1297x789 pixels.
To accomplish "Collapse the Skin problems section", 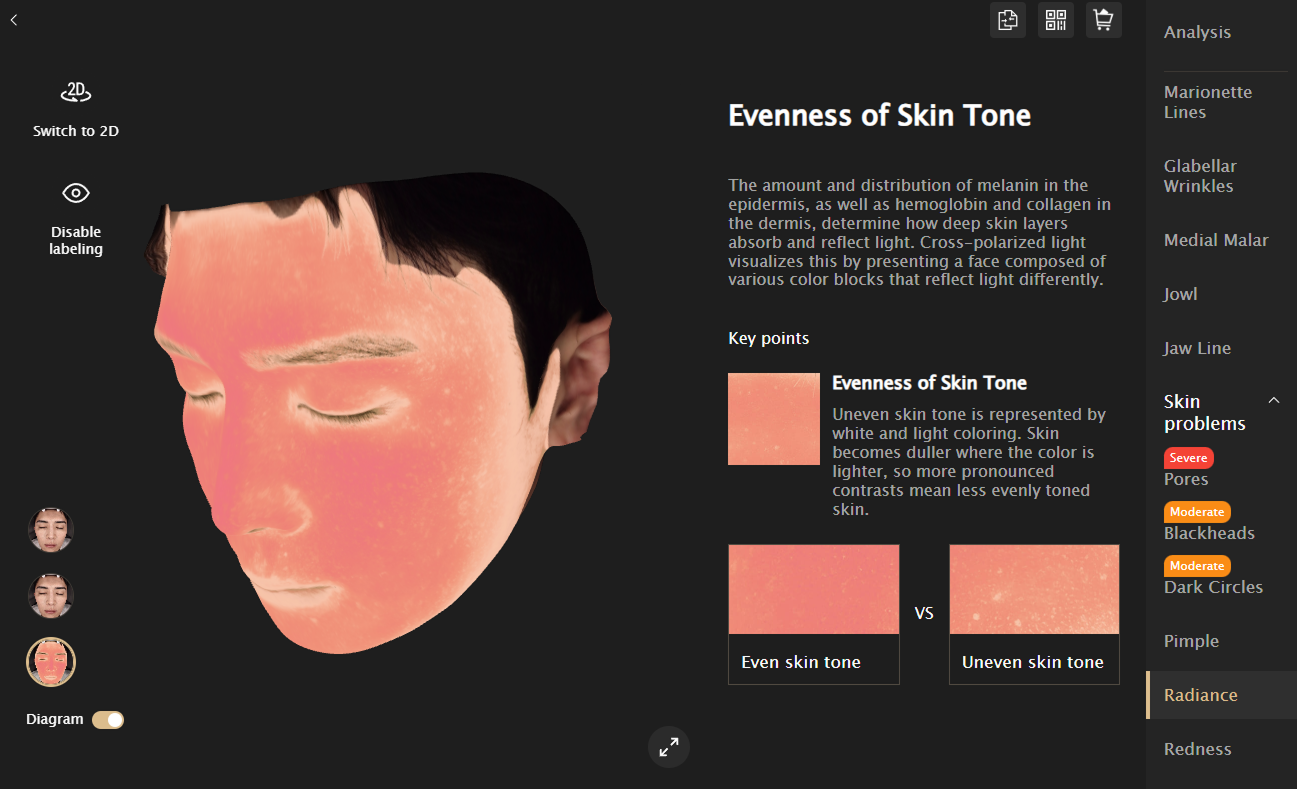I will [x=1274, y=401].
